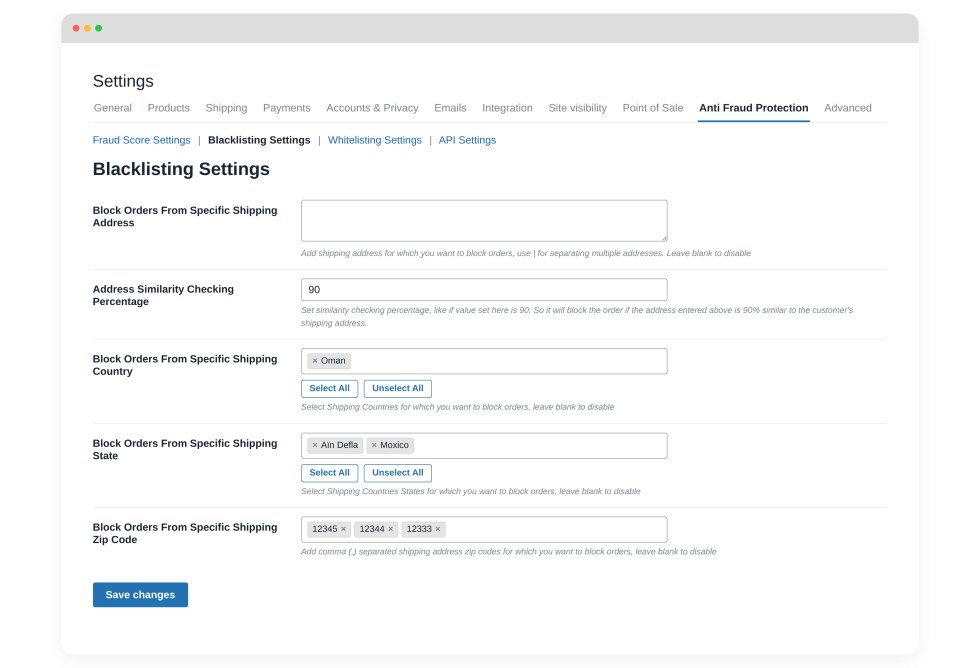980x668 pixels.
Task: Remove zip code 12333 tag
Action: (x=438, y=529)
